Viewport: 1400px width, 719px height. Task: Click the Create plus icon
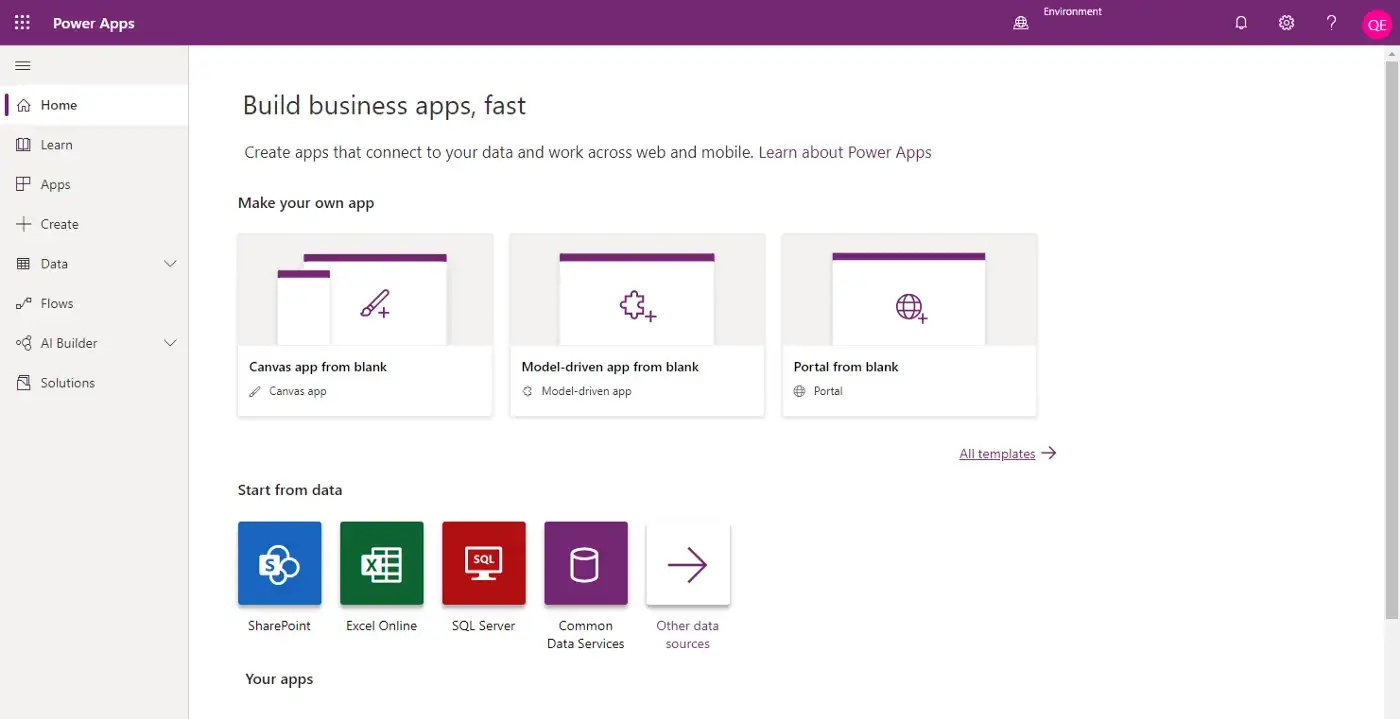[24, 224]
